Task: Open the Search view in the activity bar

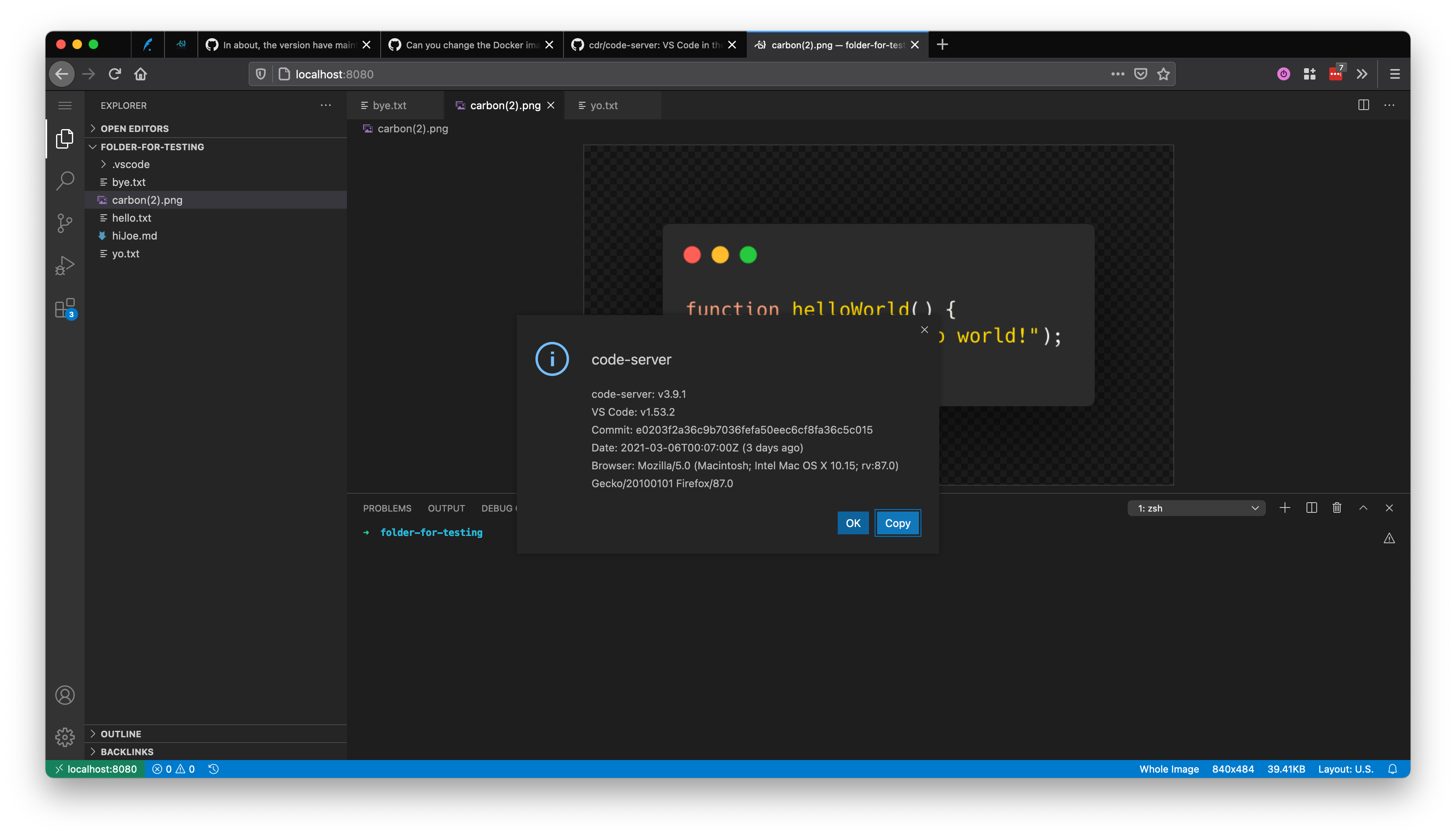Action: point(65,180)
